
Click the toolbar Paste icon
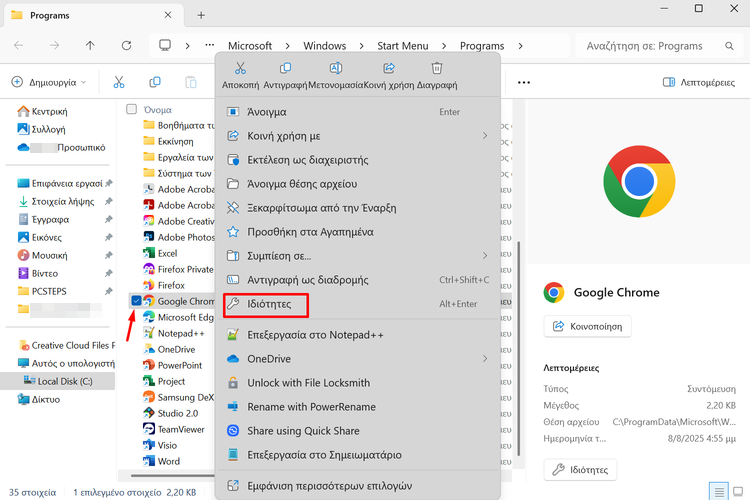[191, 82]
